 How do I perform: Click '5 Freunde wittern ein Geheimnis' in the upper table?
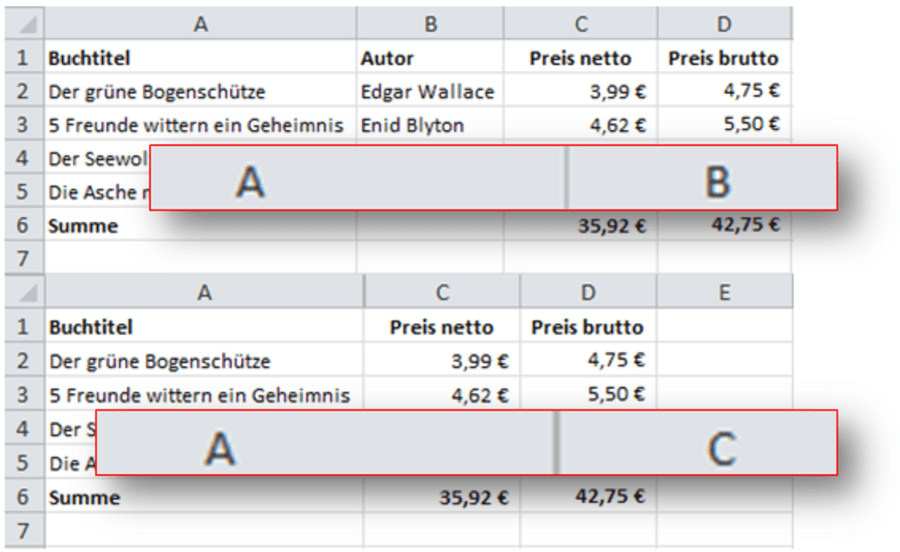(x=196, y=125)
